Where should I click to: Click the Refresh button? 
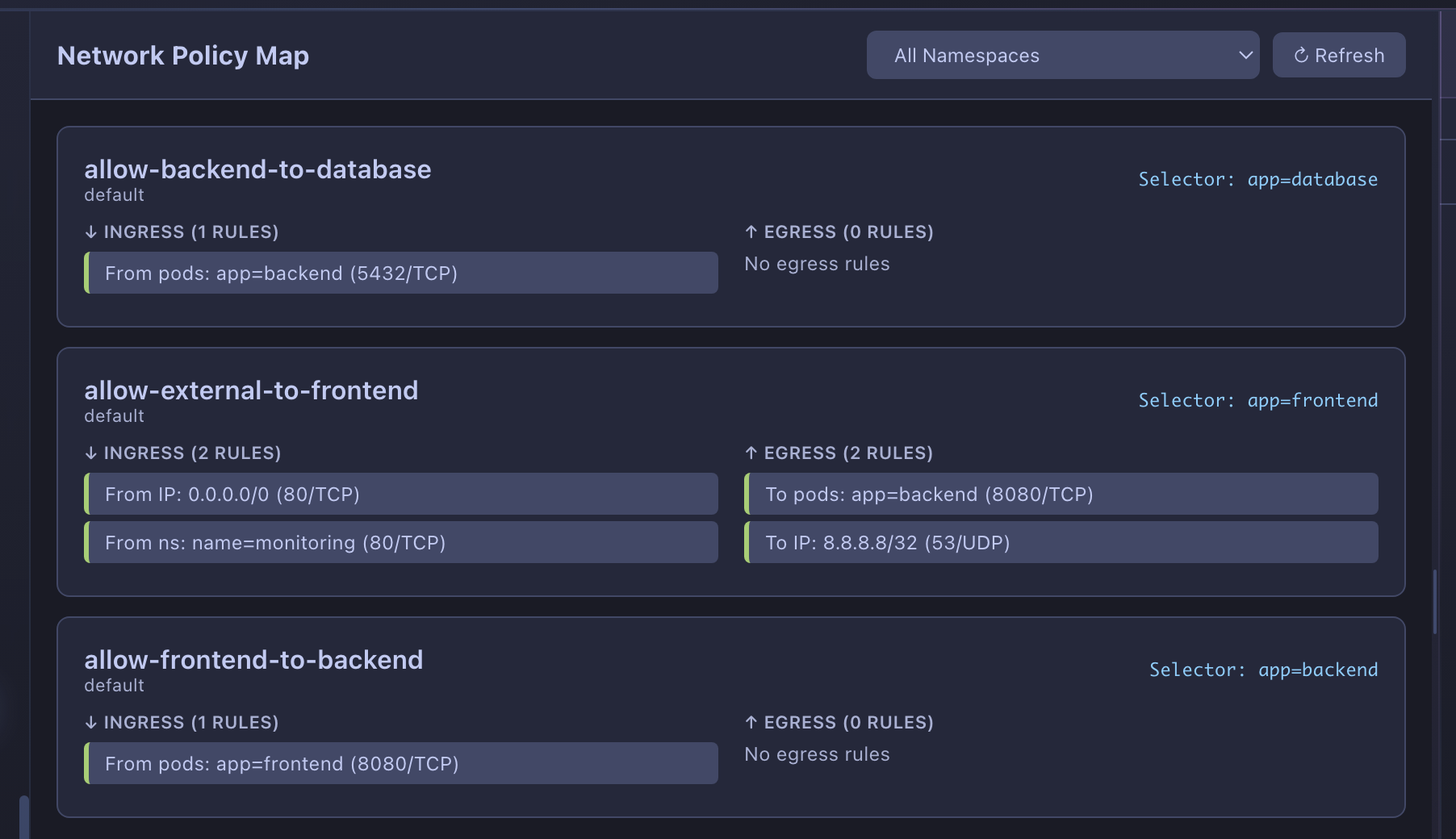[1338, 55]
